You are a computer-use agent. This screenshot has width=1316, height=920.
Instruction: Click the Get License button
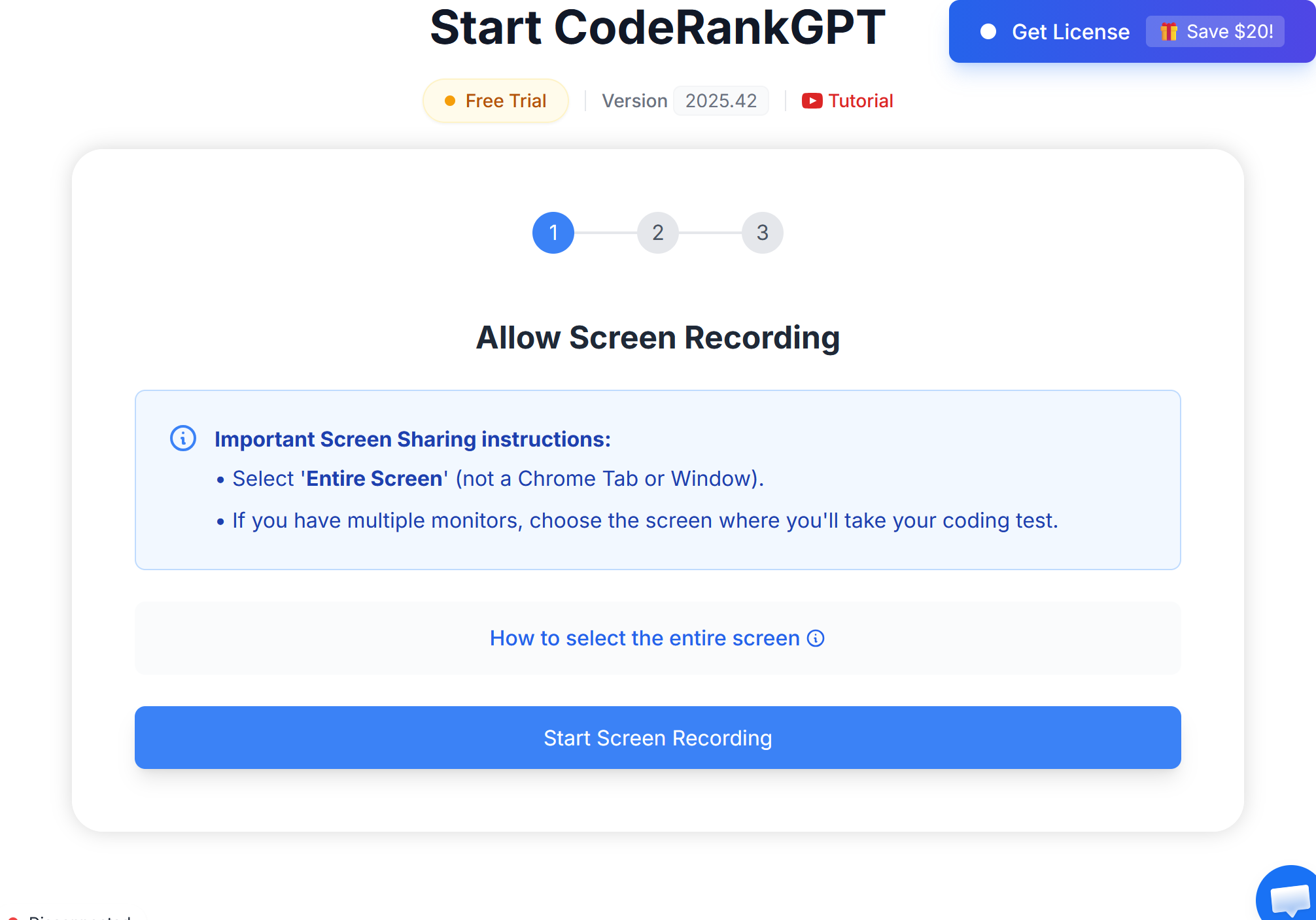[1070, 31]
